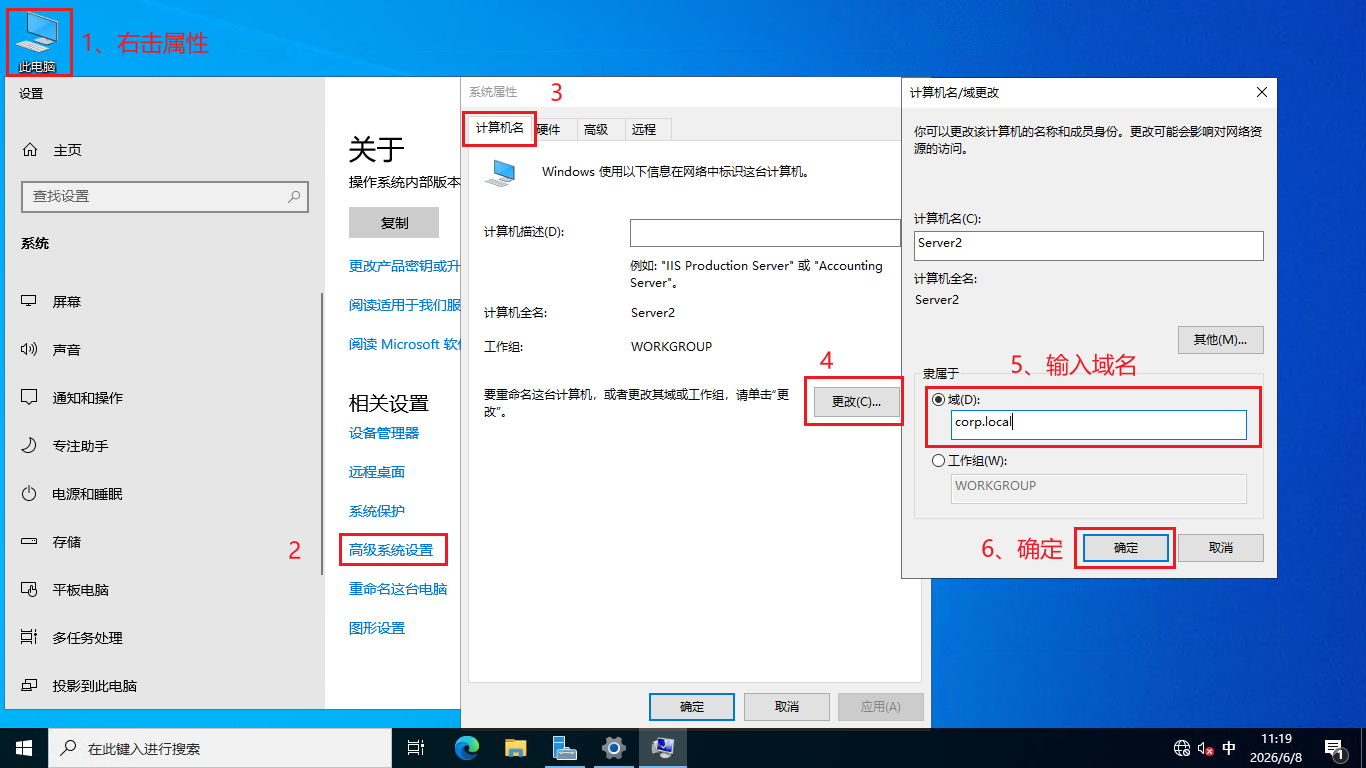Open Projecting to this PC icon

pos(30,686)
